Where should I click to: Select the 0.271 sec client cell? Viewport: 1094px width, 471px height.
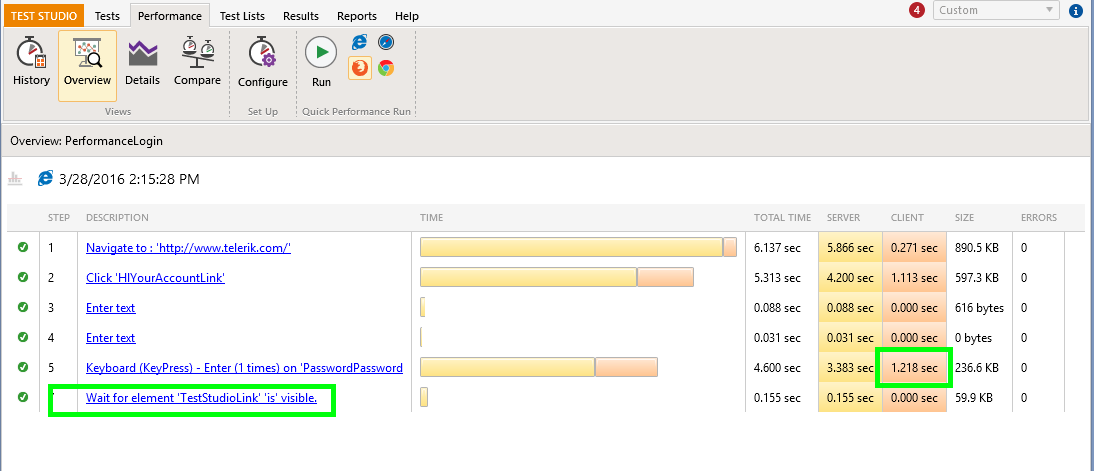914,248
